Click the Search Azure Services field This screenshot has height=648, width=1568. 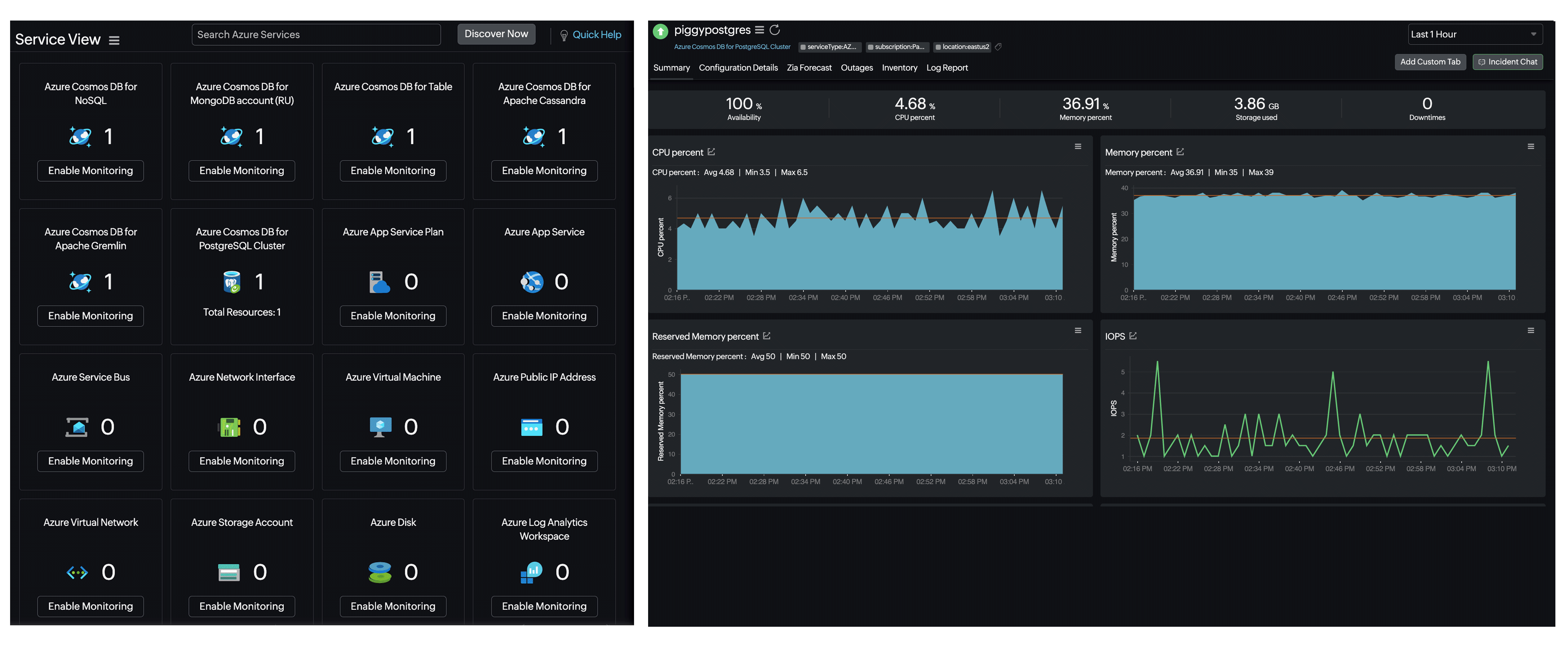coord(316,35)
